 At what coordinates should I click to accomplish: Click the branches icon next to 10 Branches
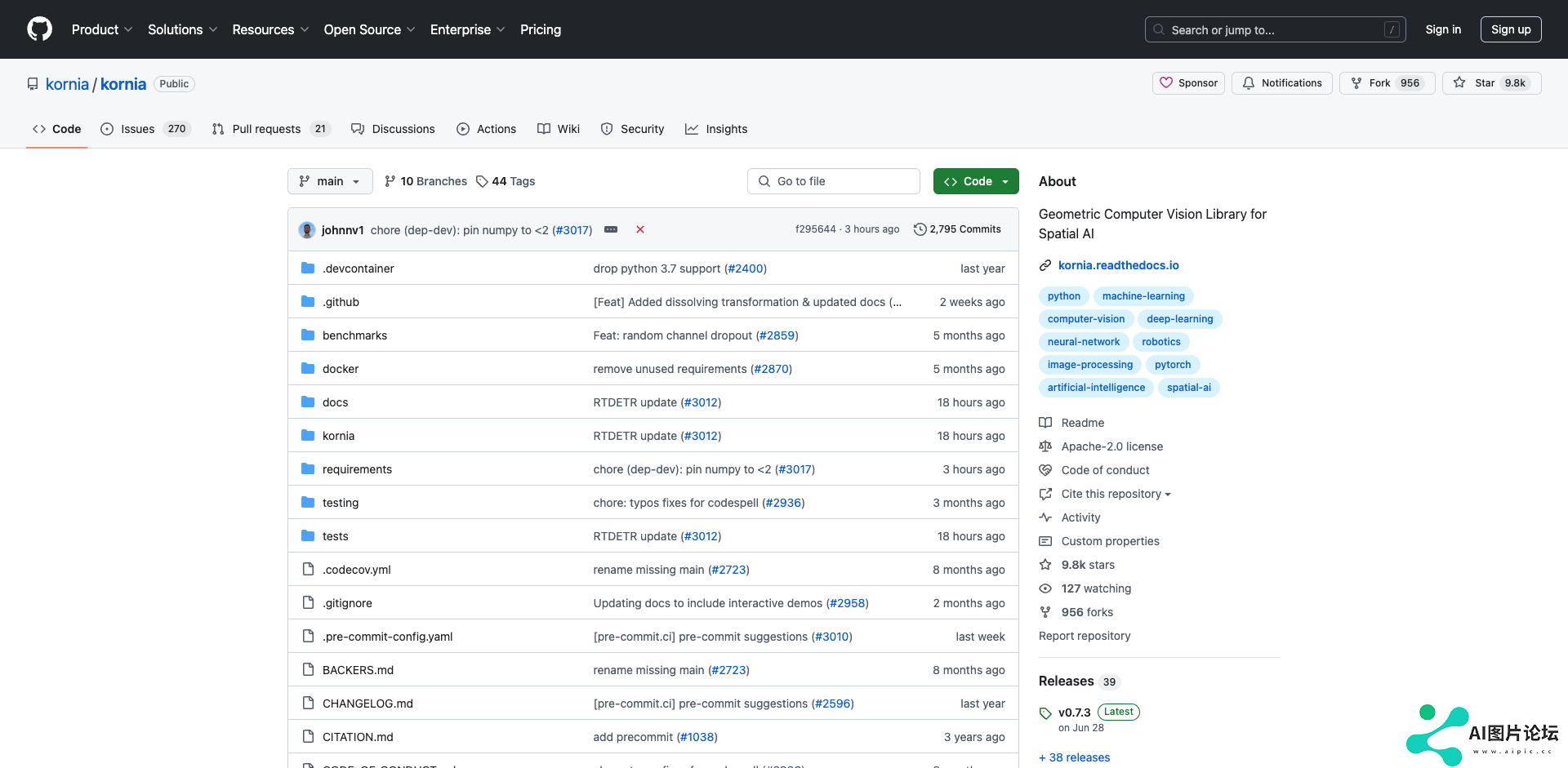[x=390, y=181]
